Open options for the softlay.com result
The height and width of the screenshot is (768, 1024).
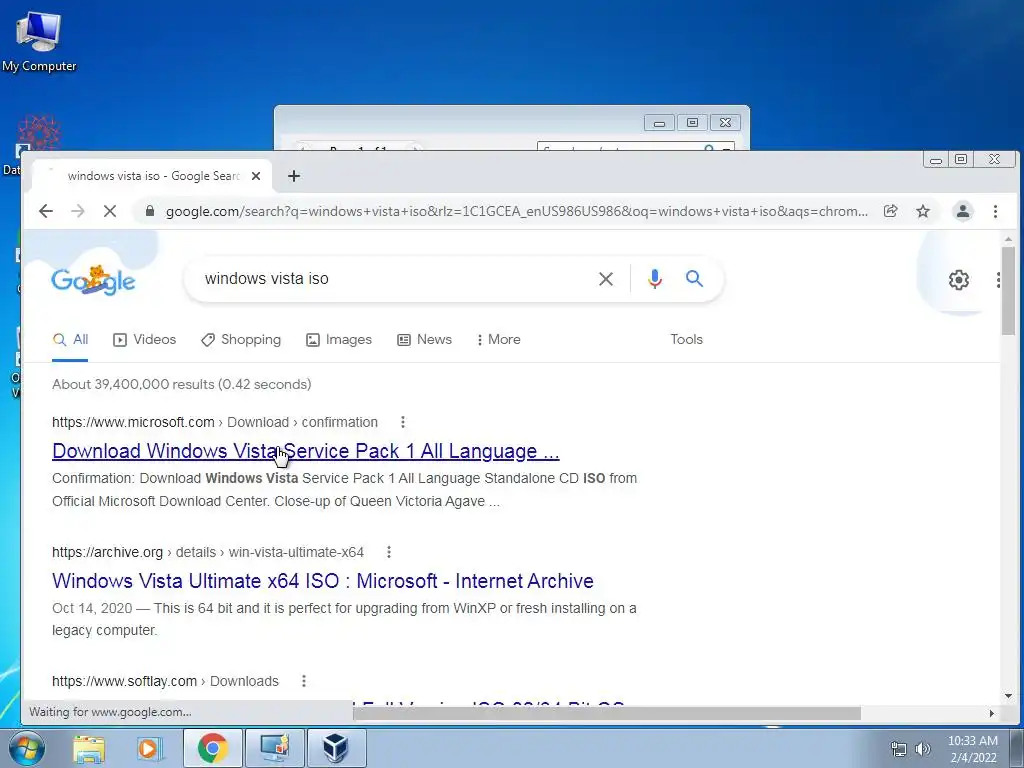click(304, 681)
